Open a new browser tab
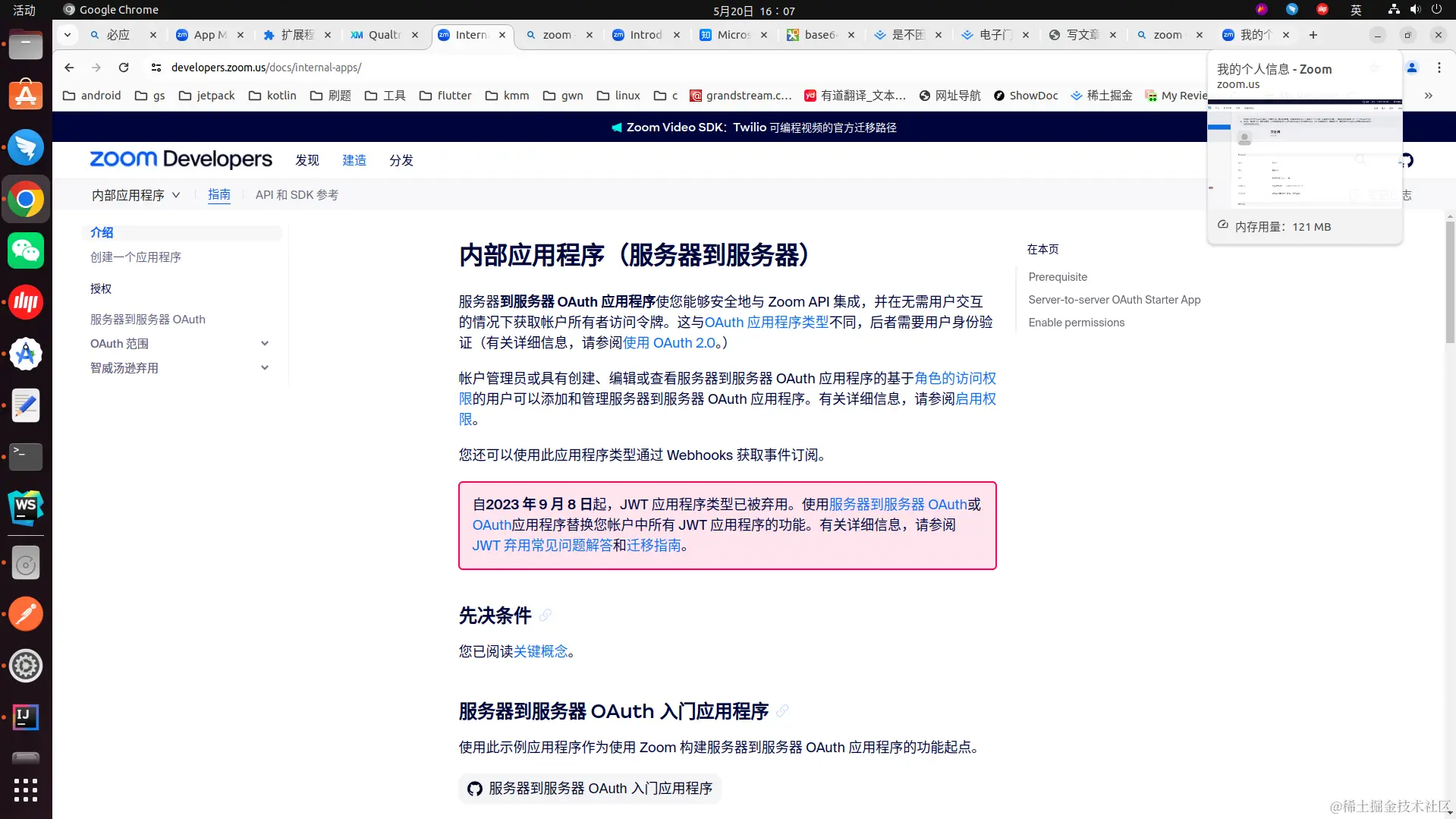 pyautogui.click(x=1313, y=35)
